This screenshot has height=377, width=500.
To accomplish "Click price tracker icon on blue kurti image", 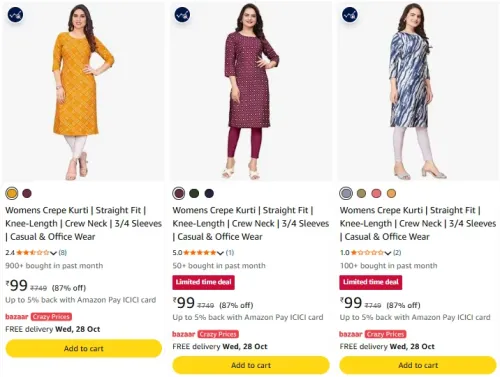I will coord(350,15).
